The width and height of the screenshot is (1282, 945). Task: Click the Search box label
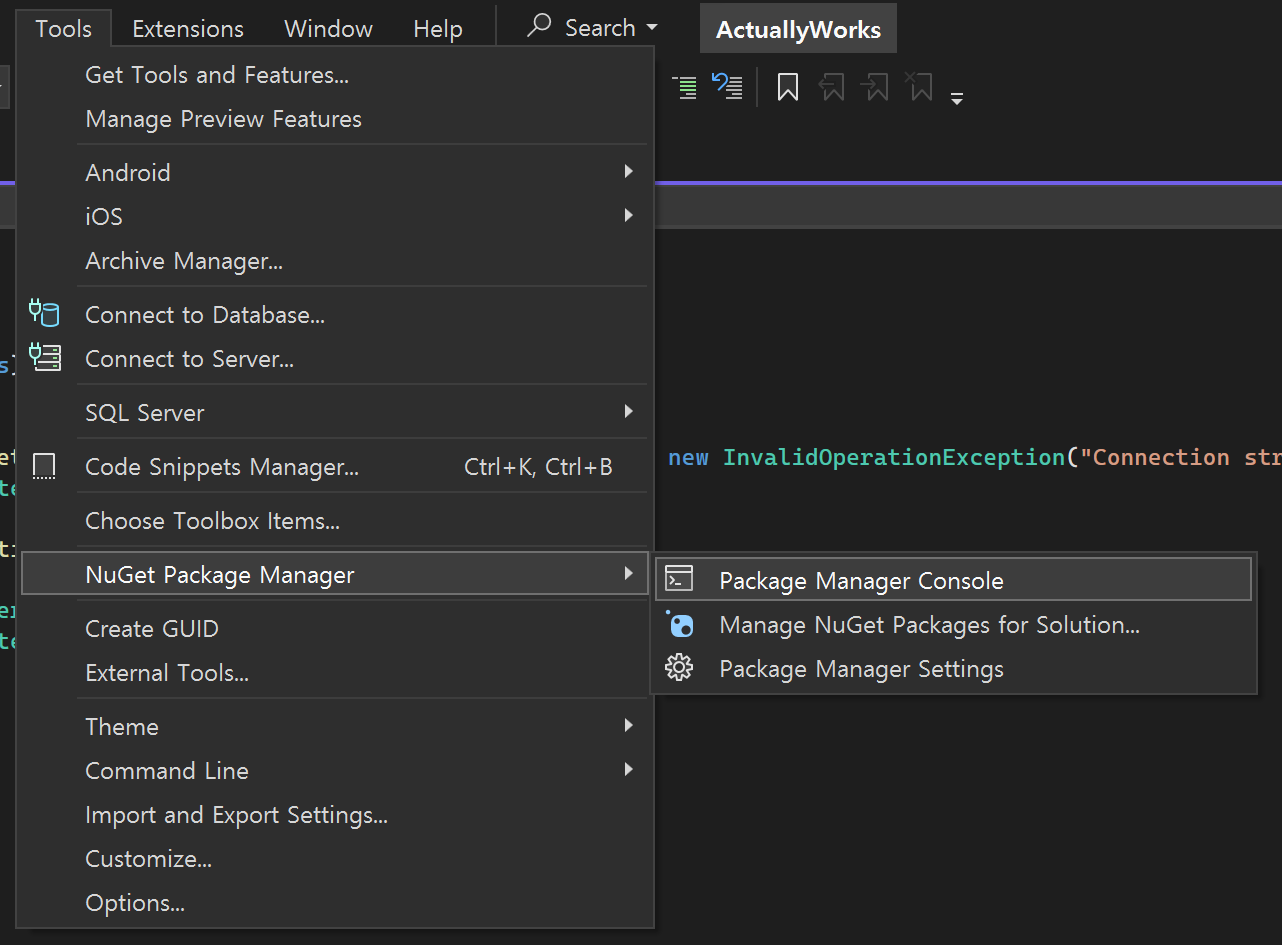click(599, 28)
